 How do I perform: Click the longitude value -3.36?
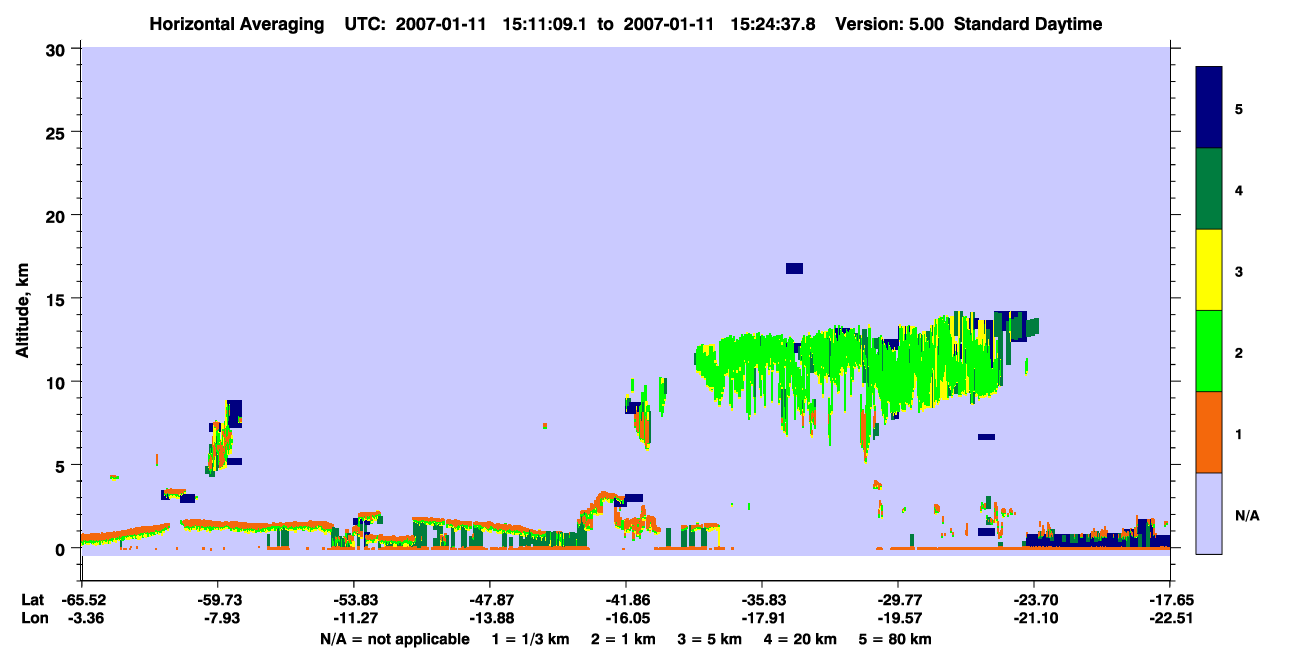(x=82, y=618)
